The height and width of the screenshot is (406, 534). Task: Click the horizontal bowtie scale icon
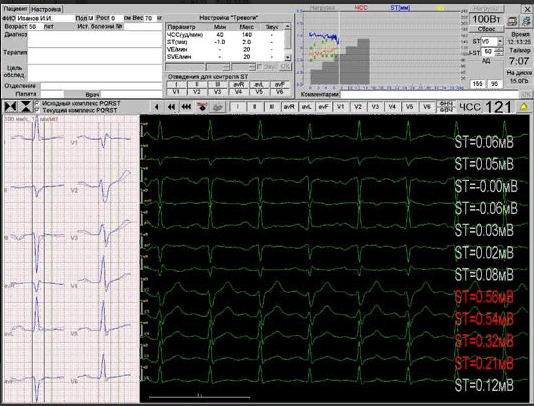(x=11, y=107)
